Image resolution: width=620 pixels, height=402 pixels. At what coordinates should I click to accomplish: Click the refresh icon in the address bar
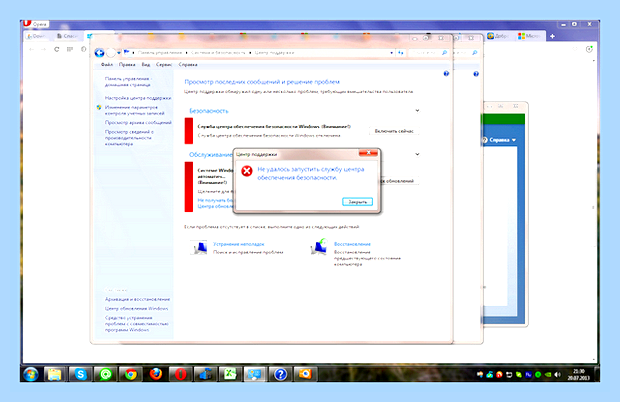click(401, 53)
